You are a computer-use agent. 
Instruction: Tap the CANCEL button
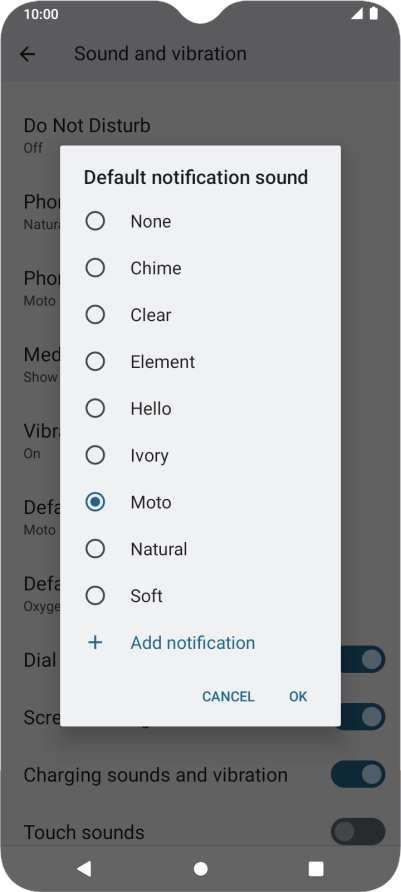(228, 696)
